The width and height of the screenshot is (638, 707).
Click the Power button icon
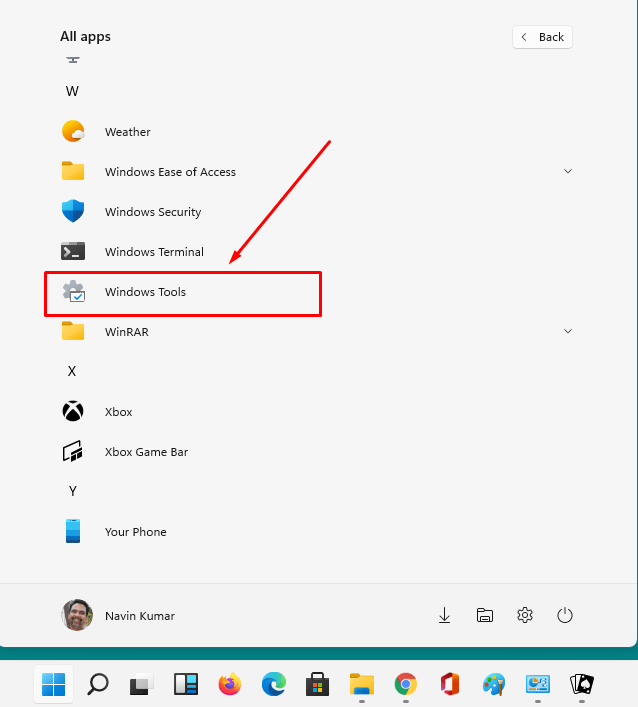coord(565,615)
